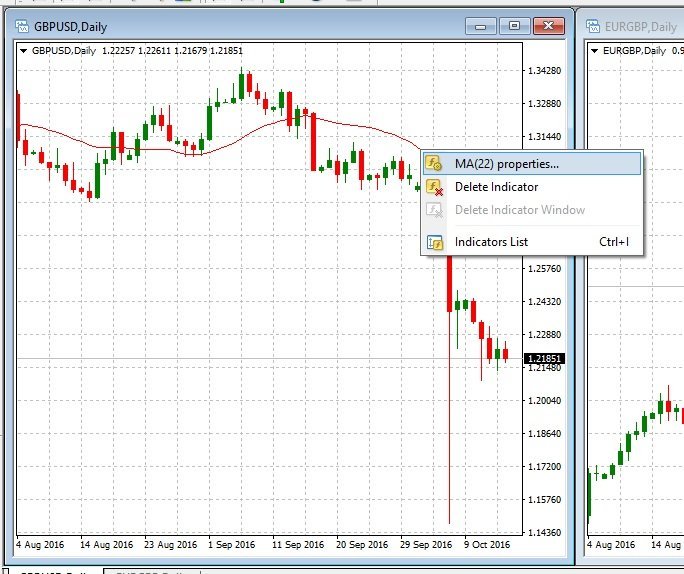The image size is (684, 574).
Task: Activate the EURGBP,Daily window title bar
Action: click(631, 26)
